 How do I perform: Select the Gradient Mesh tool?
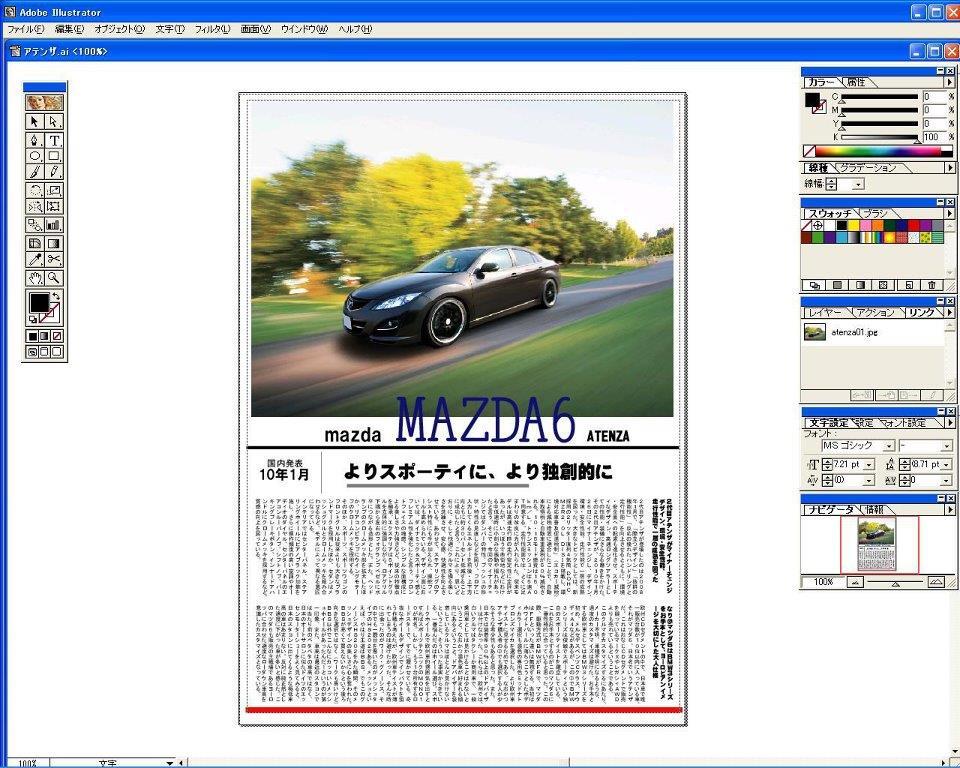35,243
